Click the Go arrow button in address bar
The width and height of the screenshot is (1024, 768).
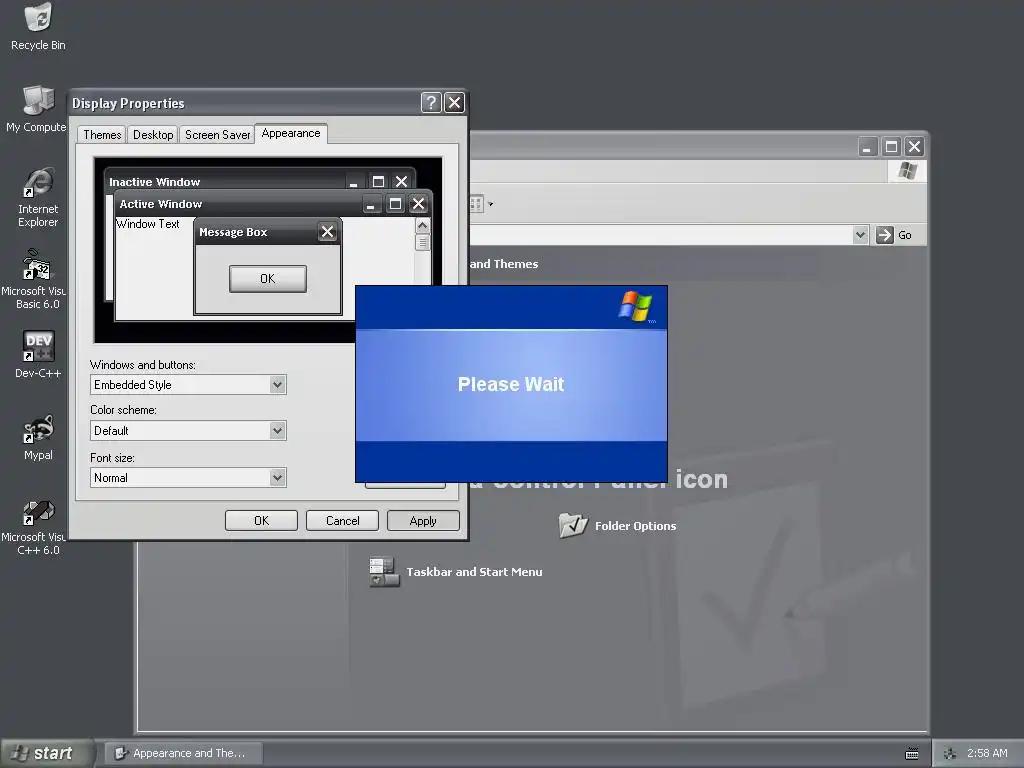(x=884, y=235)
